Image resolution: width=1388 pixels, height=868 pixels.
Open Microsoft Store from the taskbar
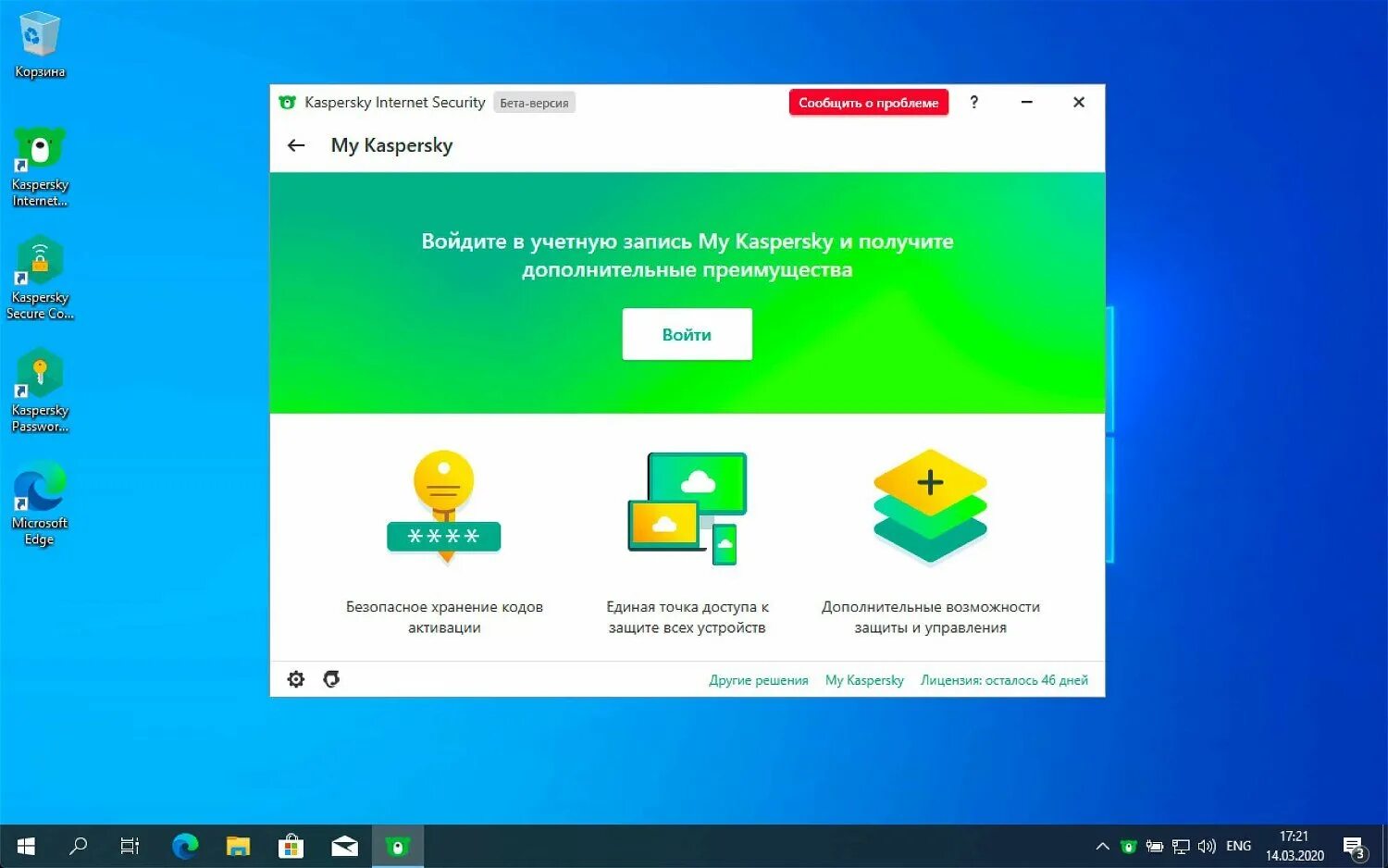(x=291, y=846)
